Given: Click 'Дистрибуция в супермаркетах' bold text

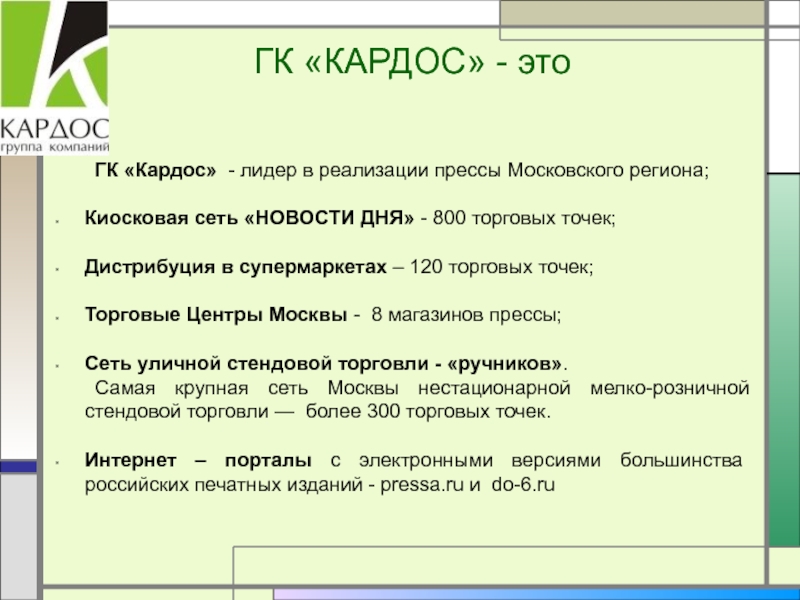Looking at the screenshot, I should pyautogui.click(x=236, y=267).
